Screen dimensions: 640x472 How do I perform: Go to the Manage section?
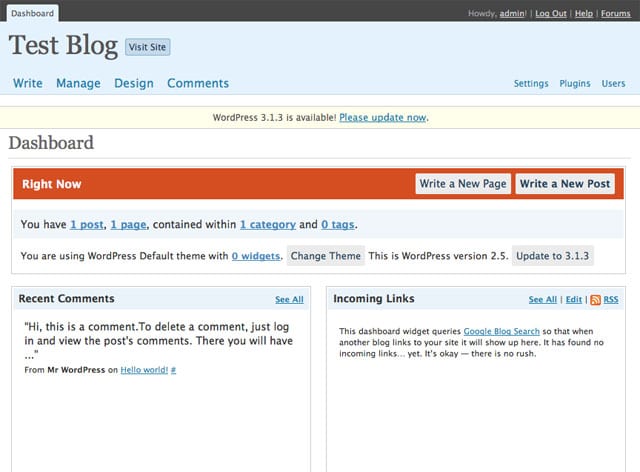(x=78, y=83)
